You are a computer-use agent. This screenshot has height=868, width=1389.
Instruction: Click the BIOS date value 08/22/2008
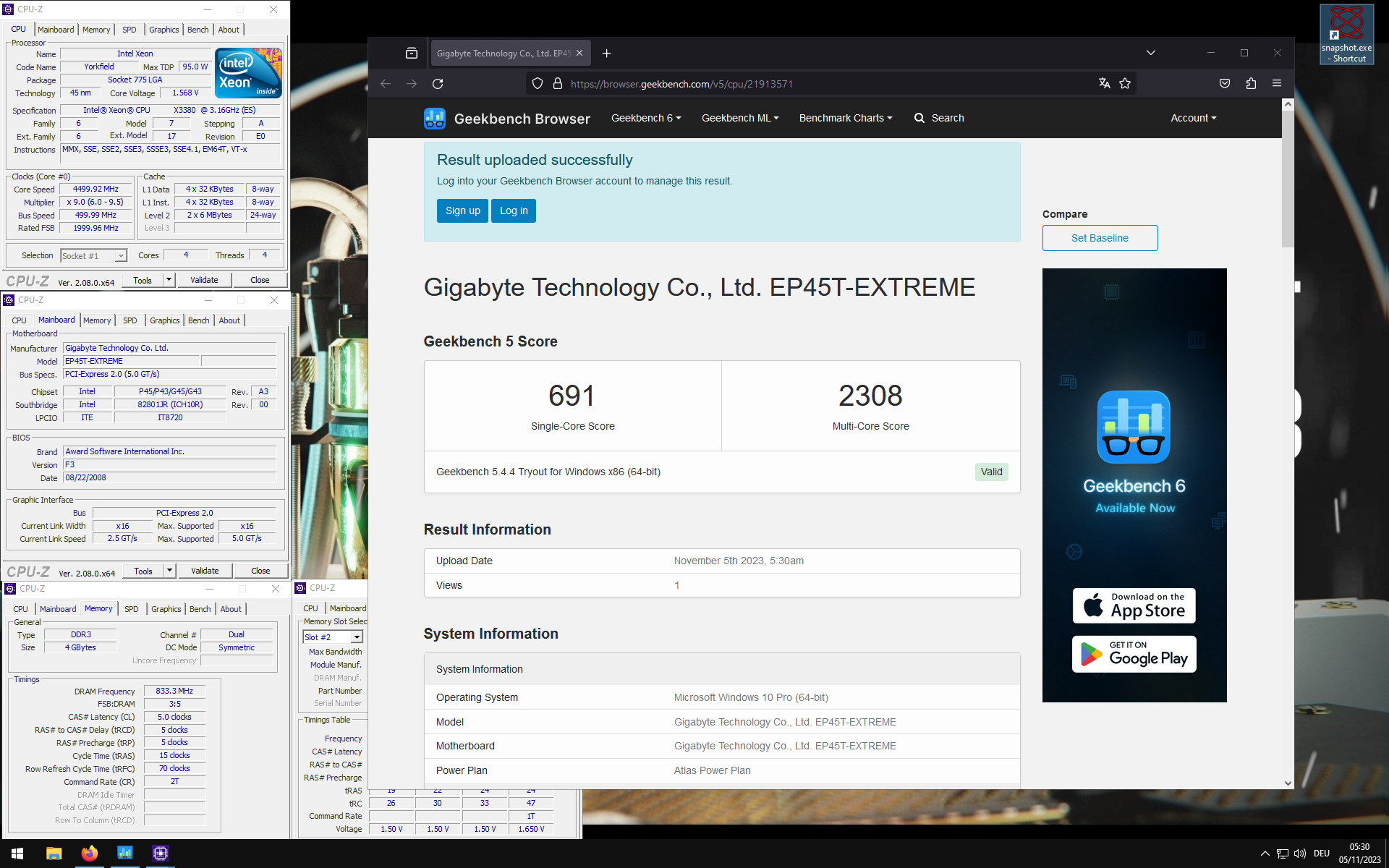[169, 478]
